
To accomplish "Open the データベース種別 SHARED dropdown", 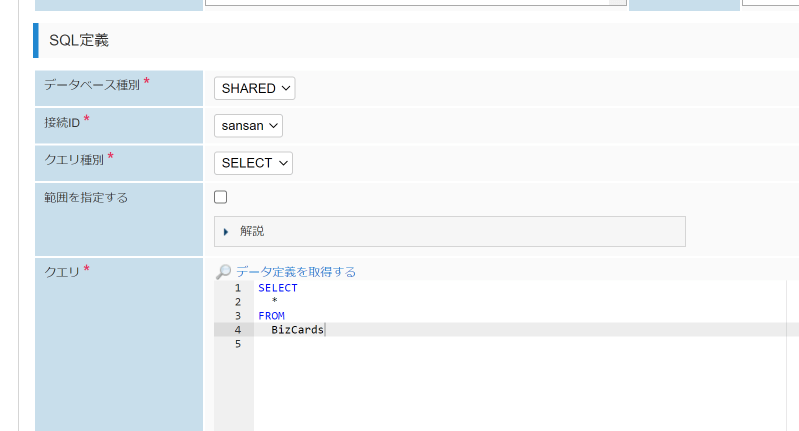I will tap(255, 88).
